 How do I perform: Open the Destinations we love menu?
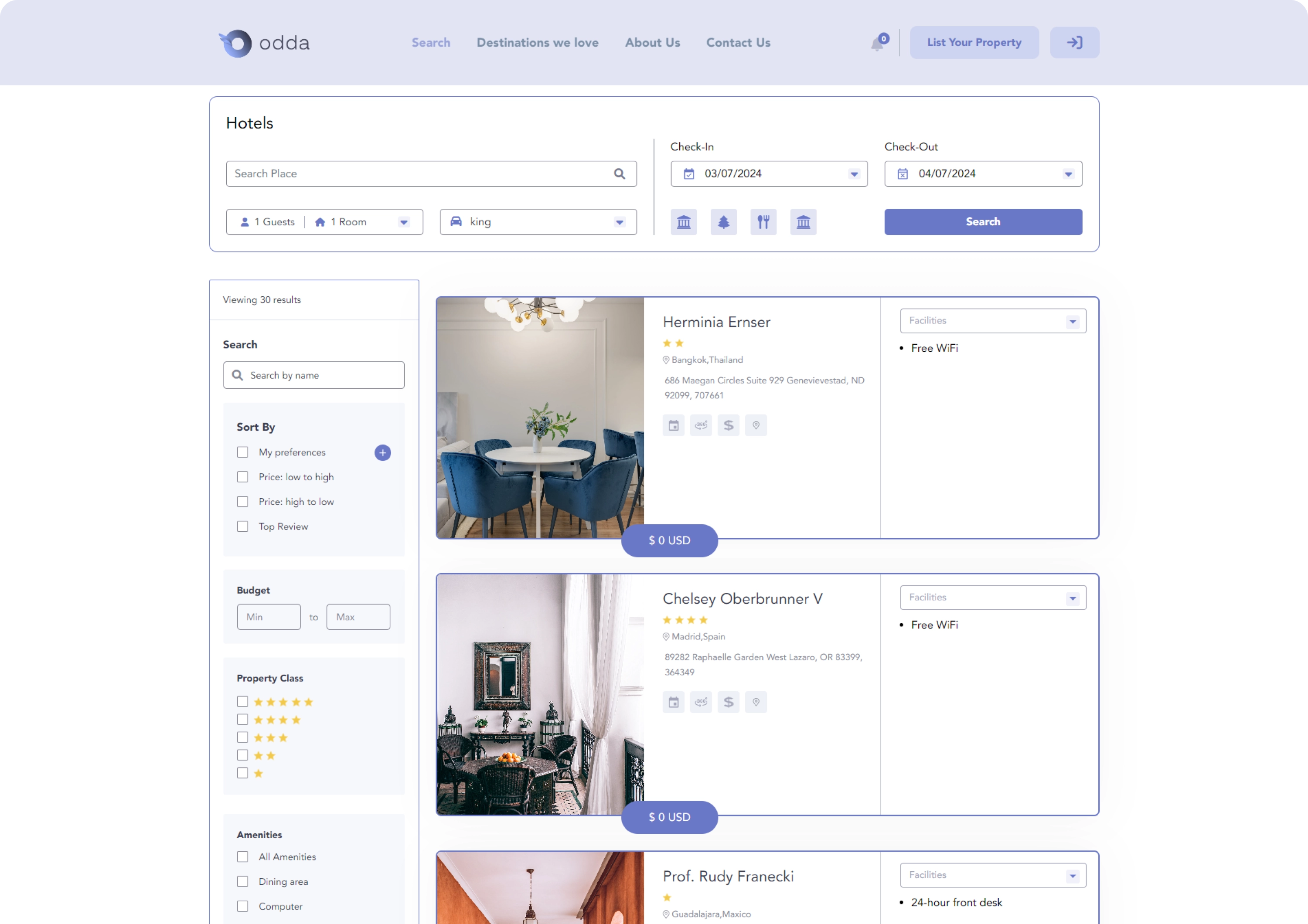[537, 42]
